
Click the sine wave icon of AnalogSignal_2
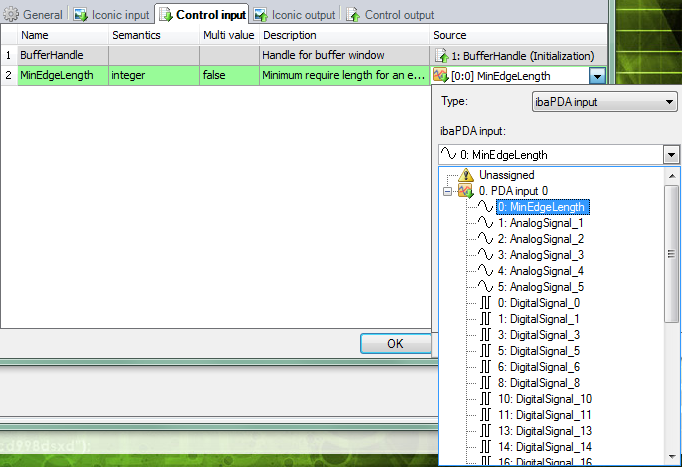[x=485, y=239]
